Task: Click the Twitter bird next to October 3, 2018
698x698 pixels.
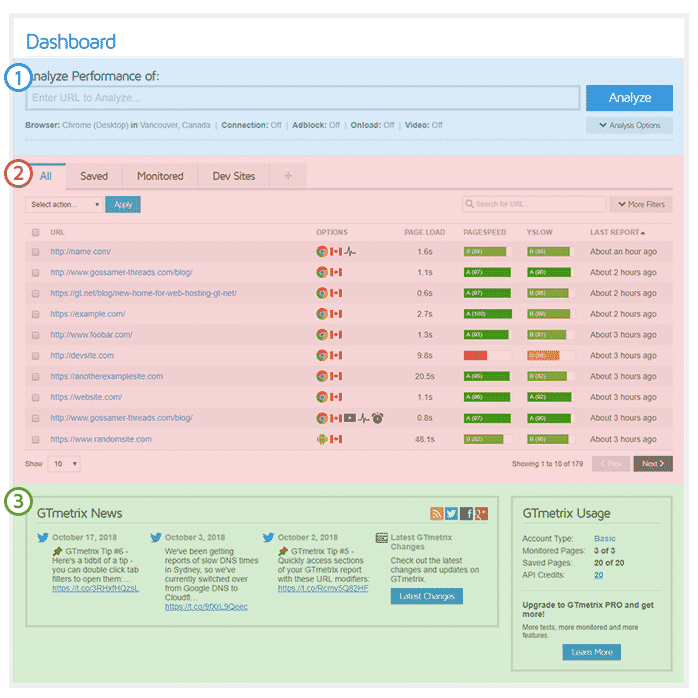Action: [156, 537]
